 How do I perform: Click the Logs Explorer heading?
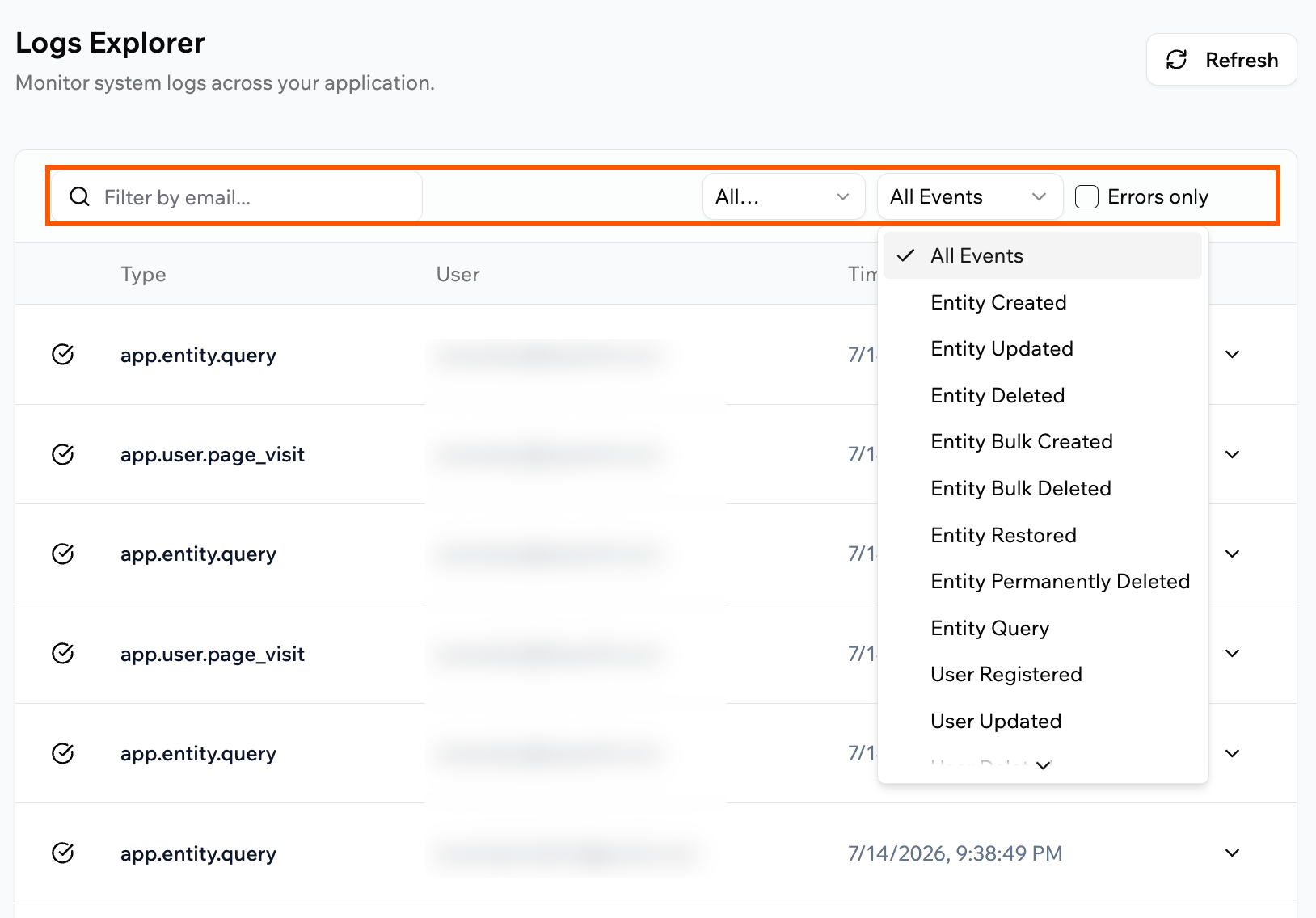pos(110,43)
